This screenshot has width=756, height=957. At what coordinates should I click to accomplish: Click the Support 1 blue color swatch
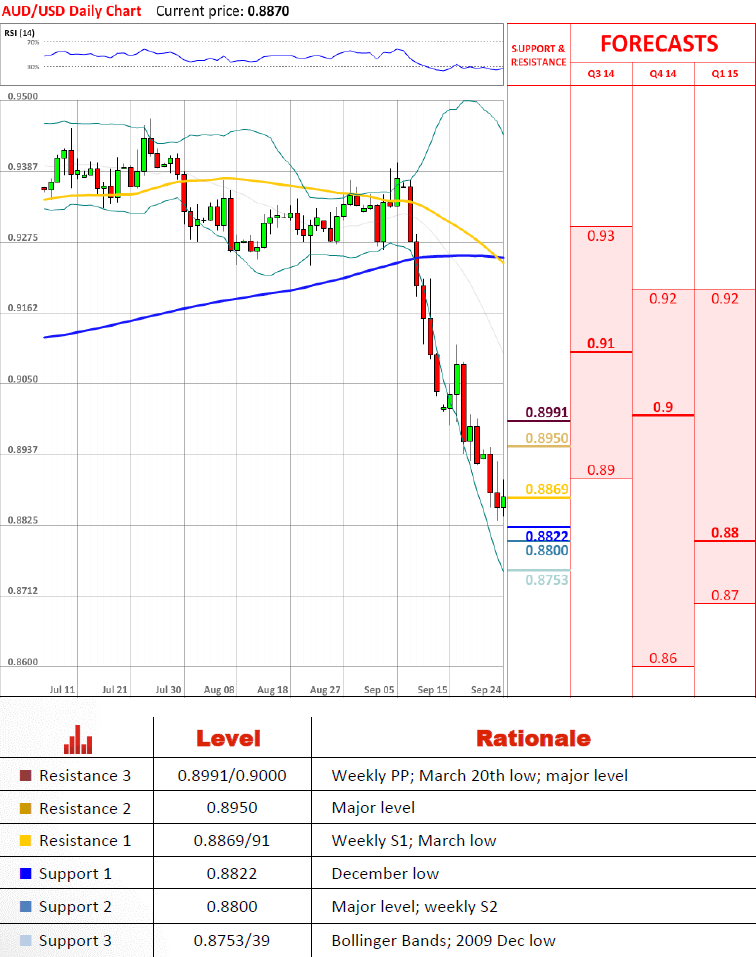point(26,874)
